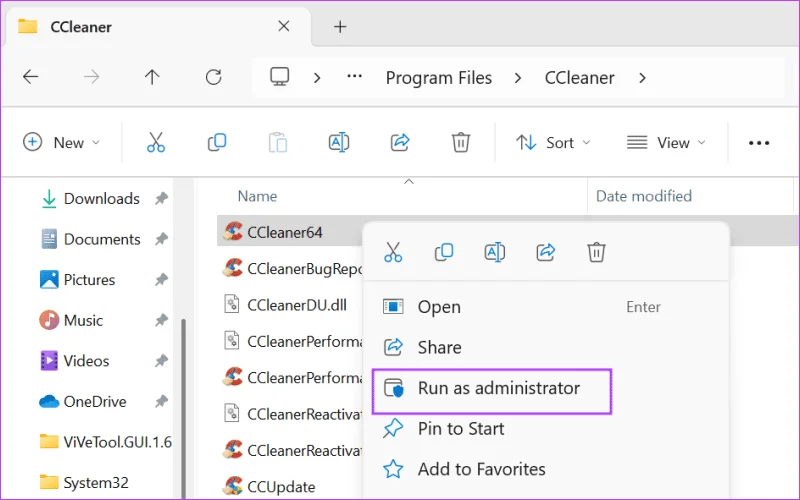Open Pictures in the sidebar
Screen dimensions: 800x500
pos(89,280)
